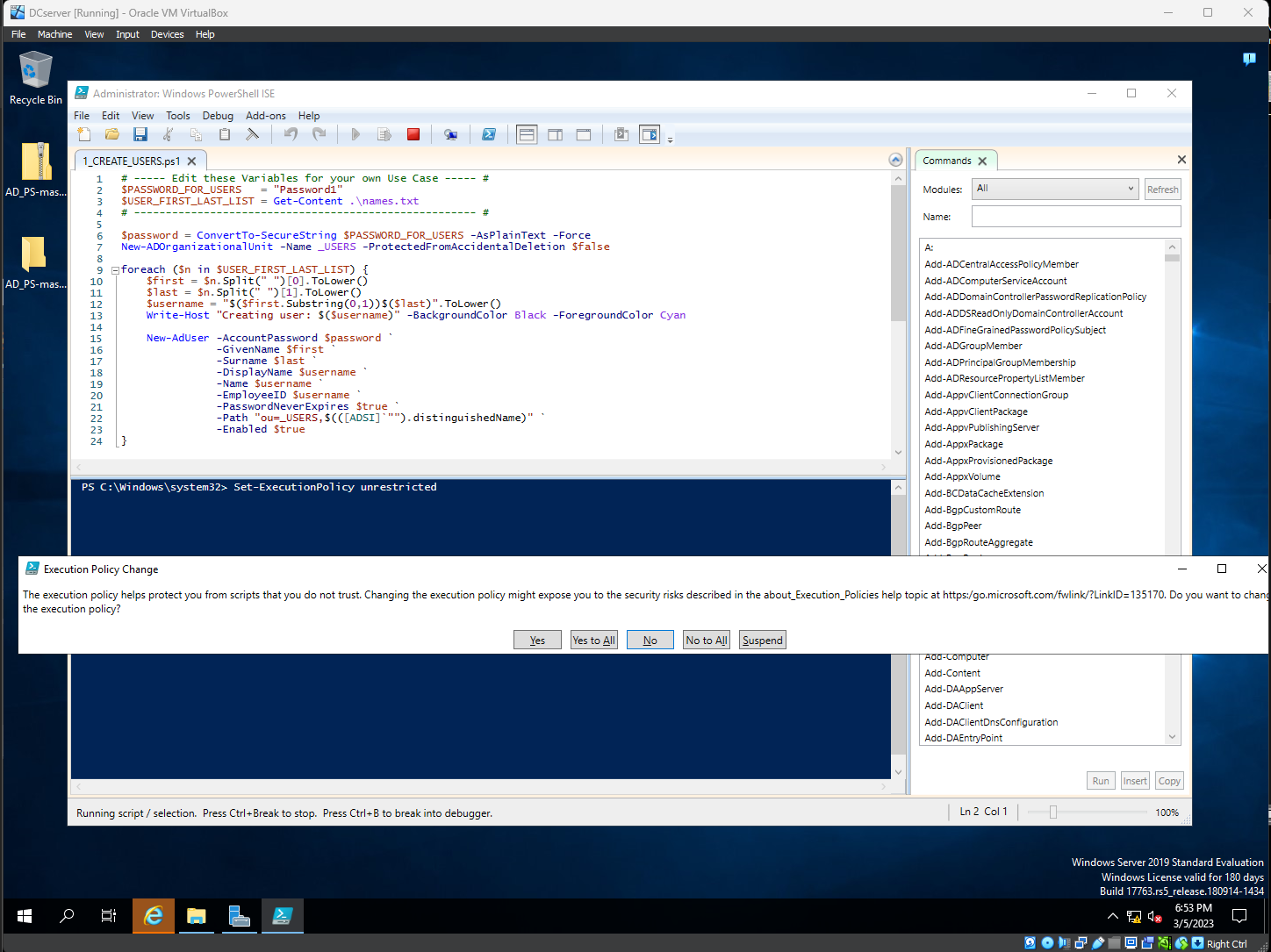Screen dimensions: 1271x952
Task: Open a script with the Open folder icon
Action: 111,134
